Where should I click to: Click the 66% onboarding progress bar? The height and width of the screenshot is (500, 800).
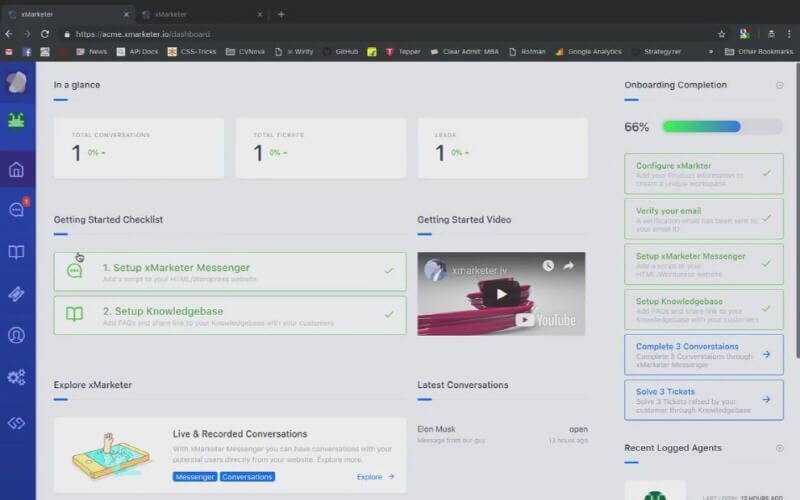tap(722, 127)
